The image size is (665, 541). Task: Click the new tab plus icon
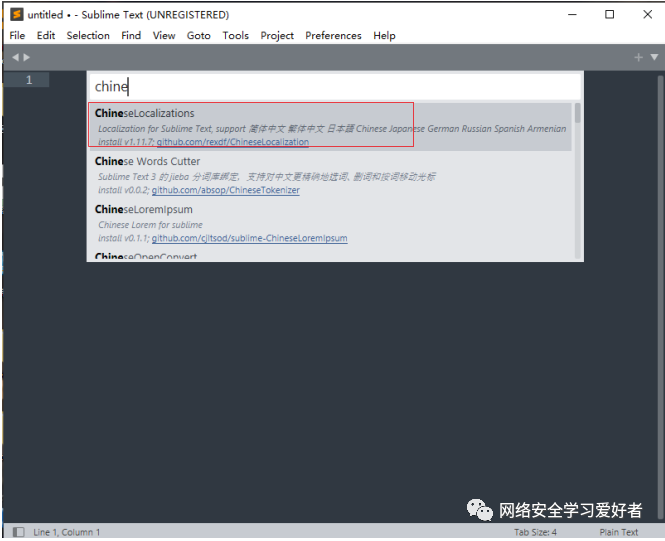[x=638, y=57]
